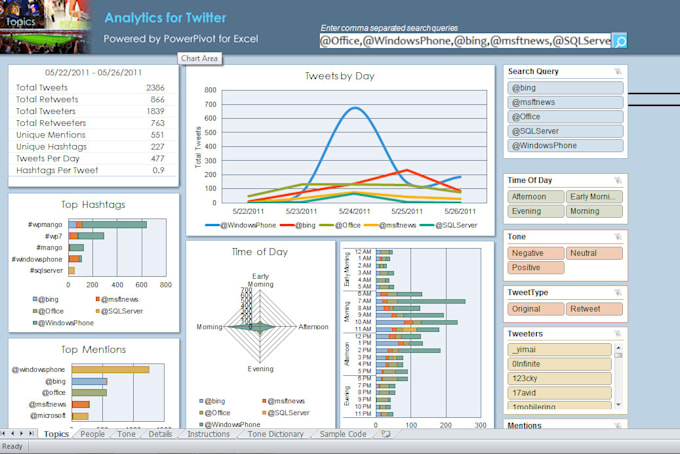This screenshot has width=680, height=454.
Task: Click the Analytics for Twitter heading
Action: click(165, 18)
